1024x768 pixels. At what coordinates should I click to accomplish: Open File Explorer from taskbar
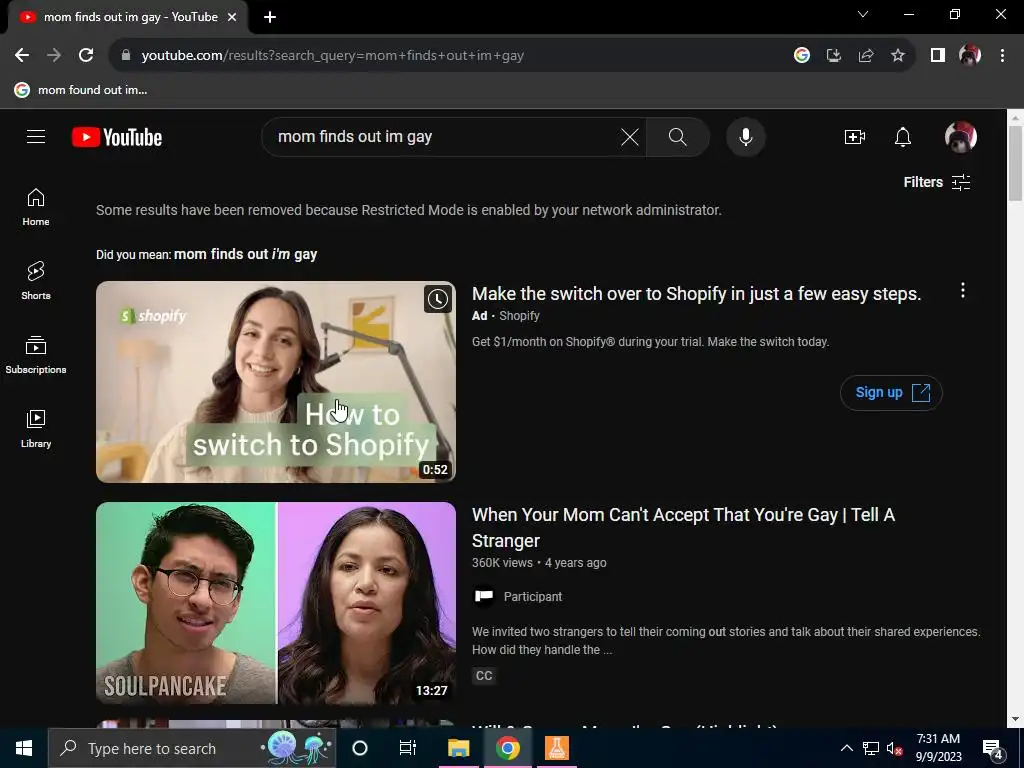[458, 748]
